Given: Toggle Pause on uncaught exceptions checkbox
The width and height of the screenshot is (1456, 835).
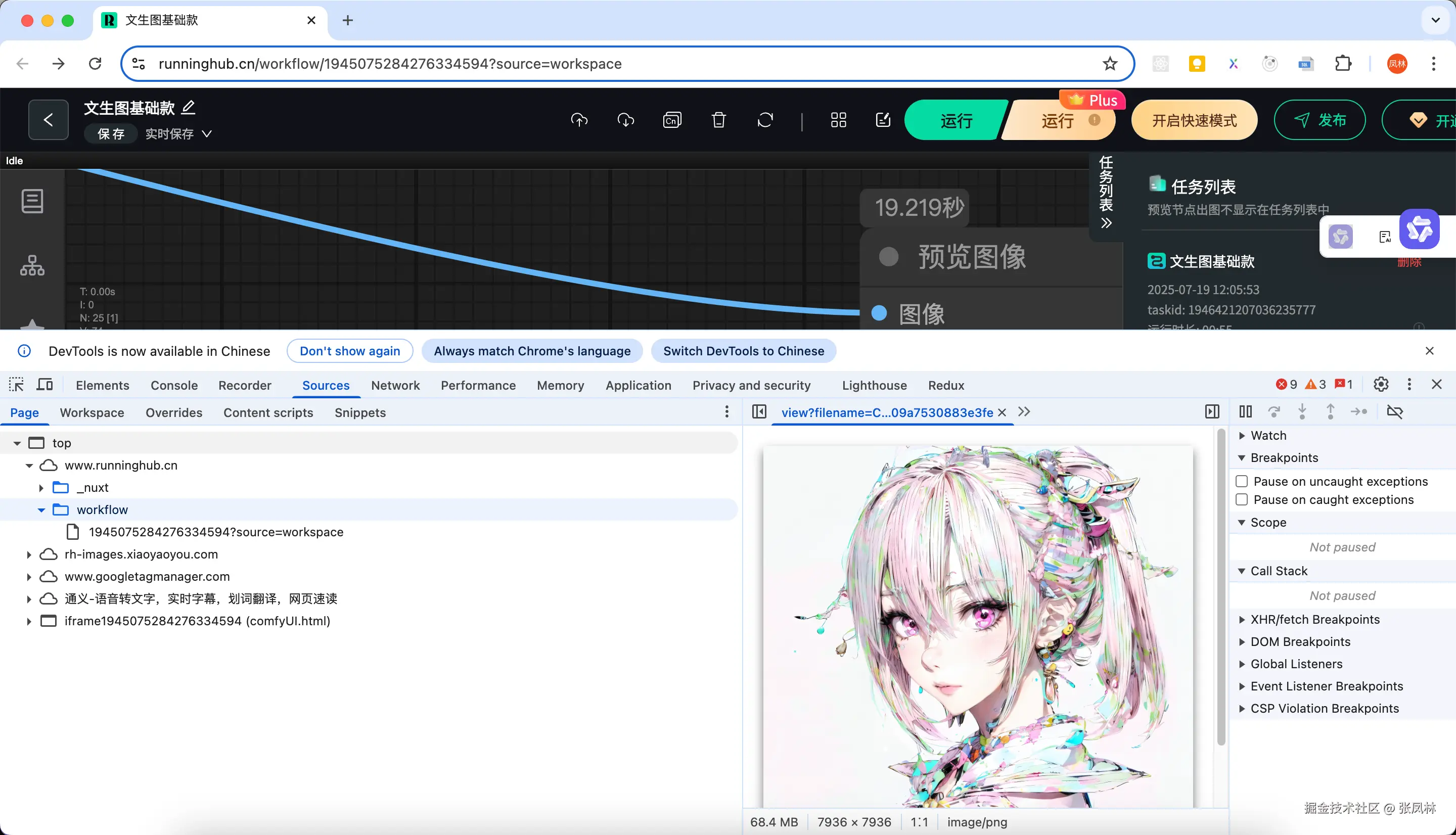Looking at the screenshot, I should (x=1242, y=481).
